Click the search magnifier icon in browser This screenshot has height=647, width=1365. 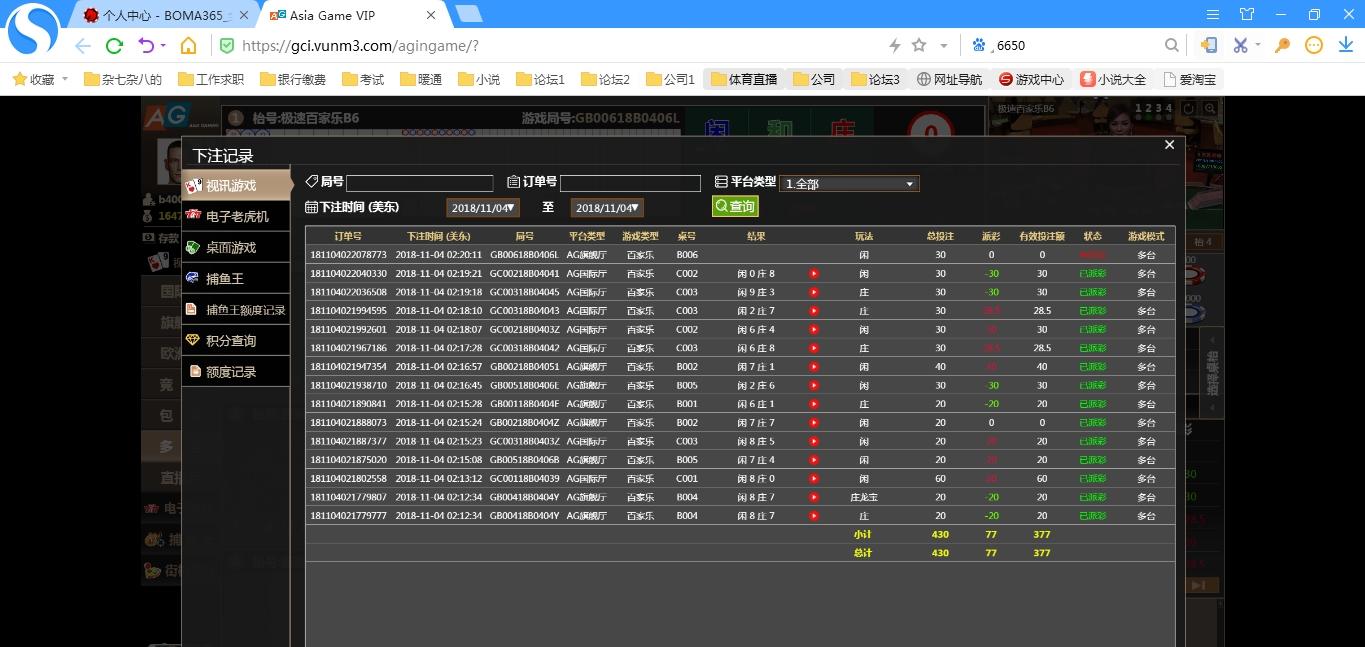pos(1172,45)
